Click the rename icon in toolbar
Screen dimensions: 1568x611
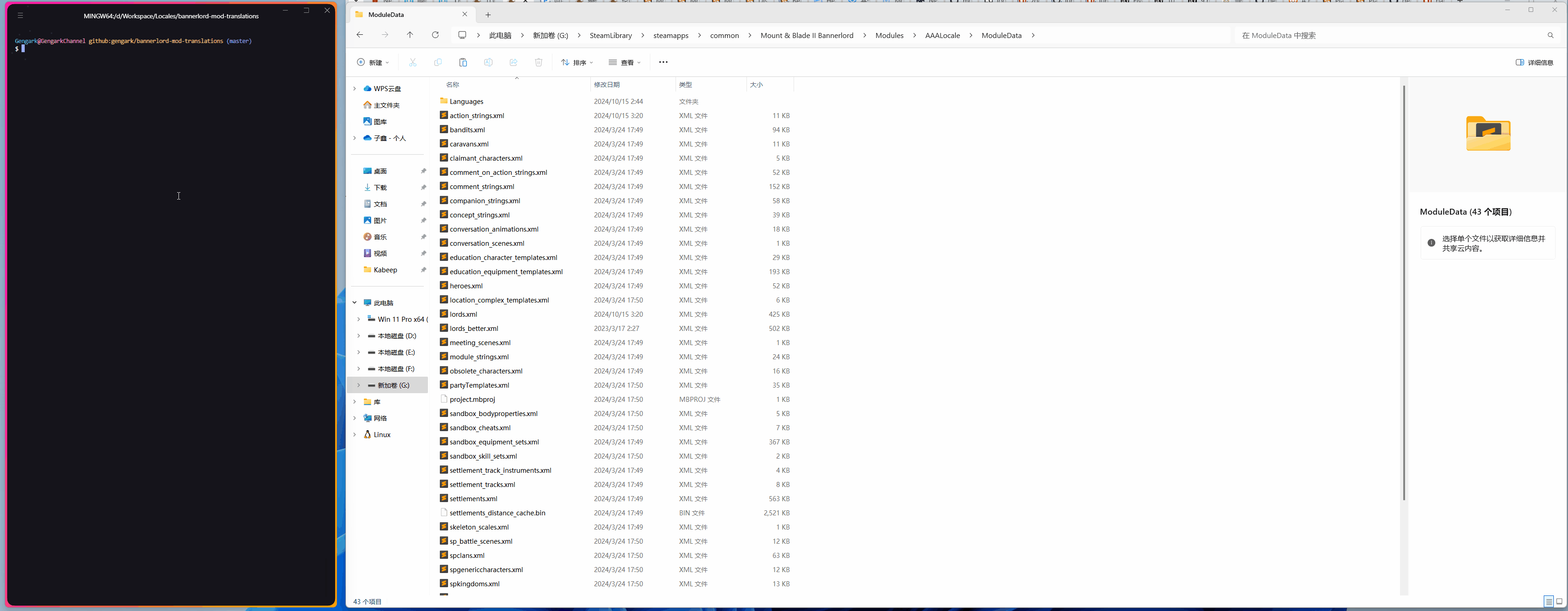[x=488, y=62]
